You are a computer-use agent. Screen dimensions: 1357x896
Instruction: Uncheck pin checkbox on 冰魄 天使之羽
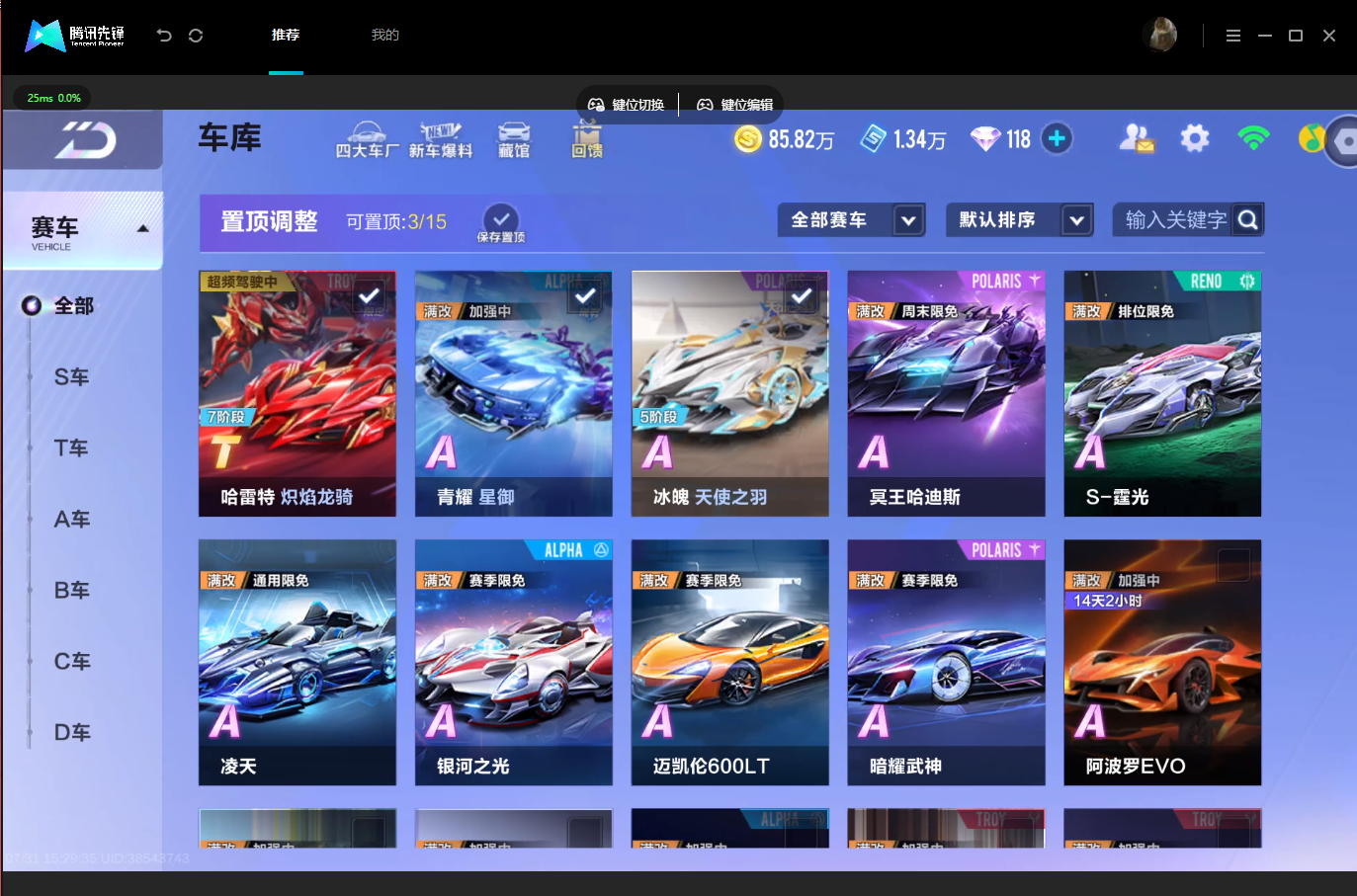pos(802,295)
